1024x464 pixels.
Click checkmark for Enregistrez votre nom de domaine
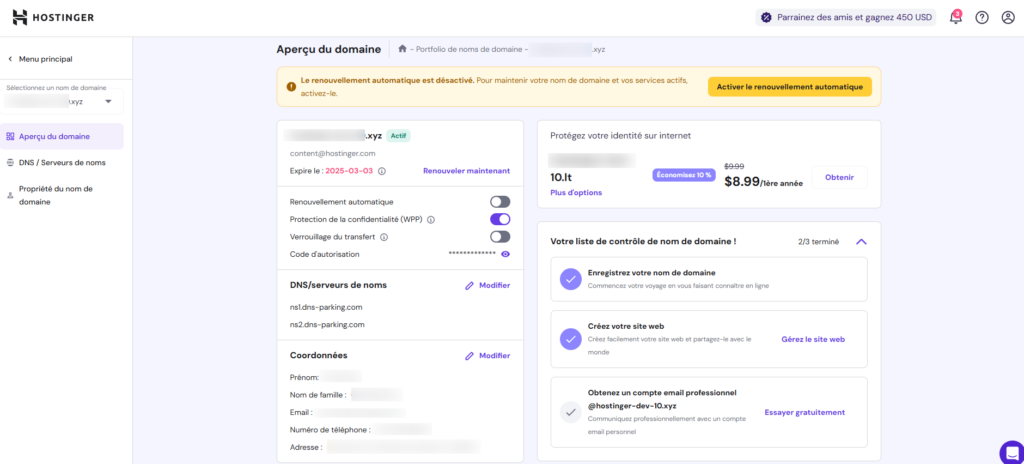571,280
